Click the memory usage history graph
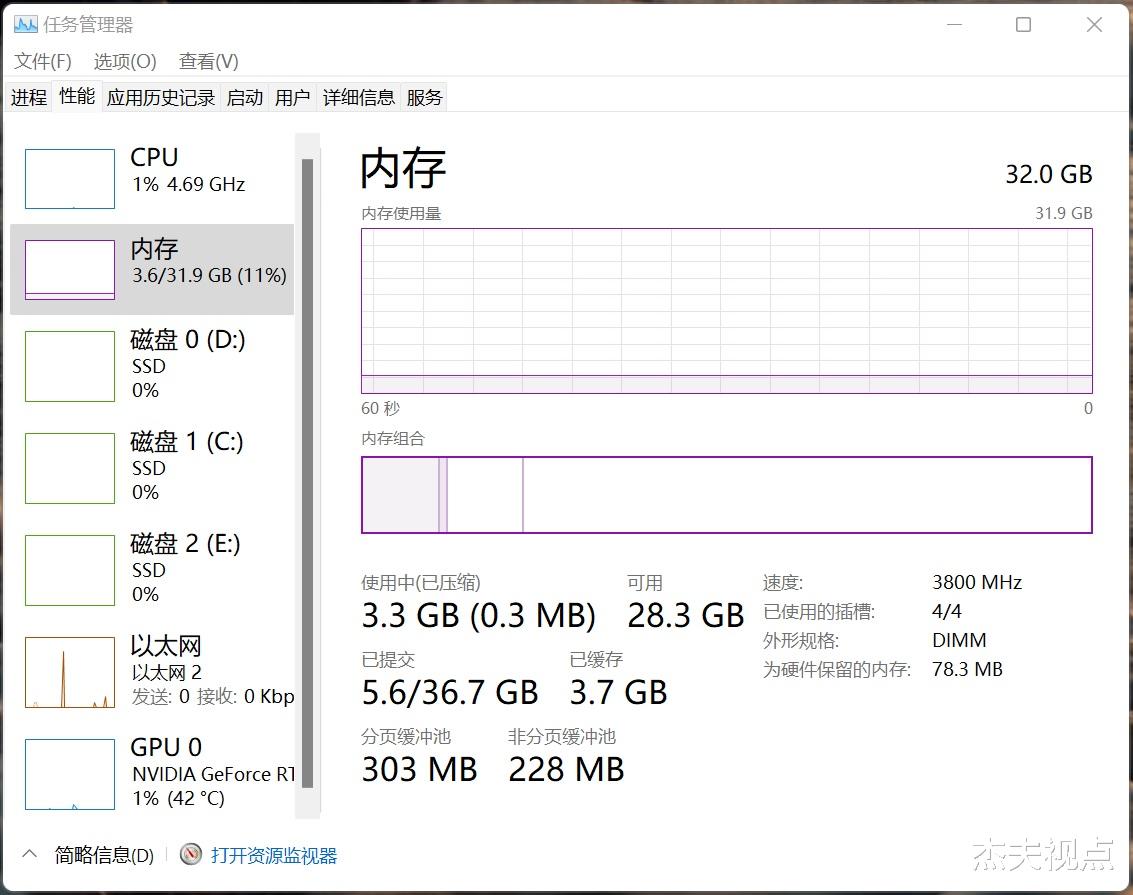The width and height of the screenshot is (1133, 895). [x=727, y=310]
